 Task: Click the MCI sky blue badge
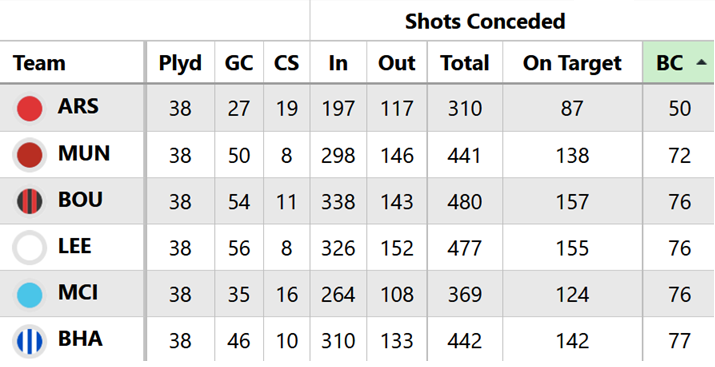[x=30, y=295]
